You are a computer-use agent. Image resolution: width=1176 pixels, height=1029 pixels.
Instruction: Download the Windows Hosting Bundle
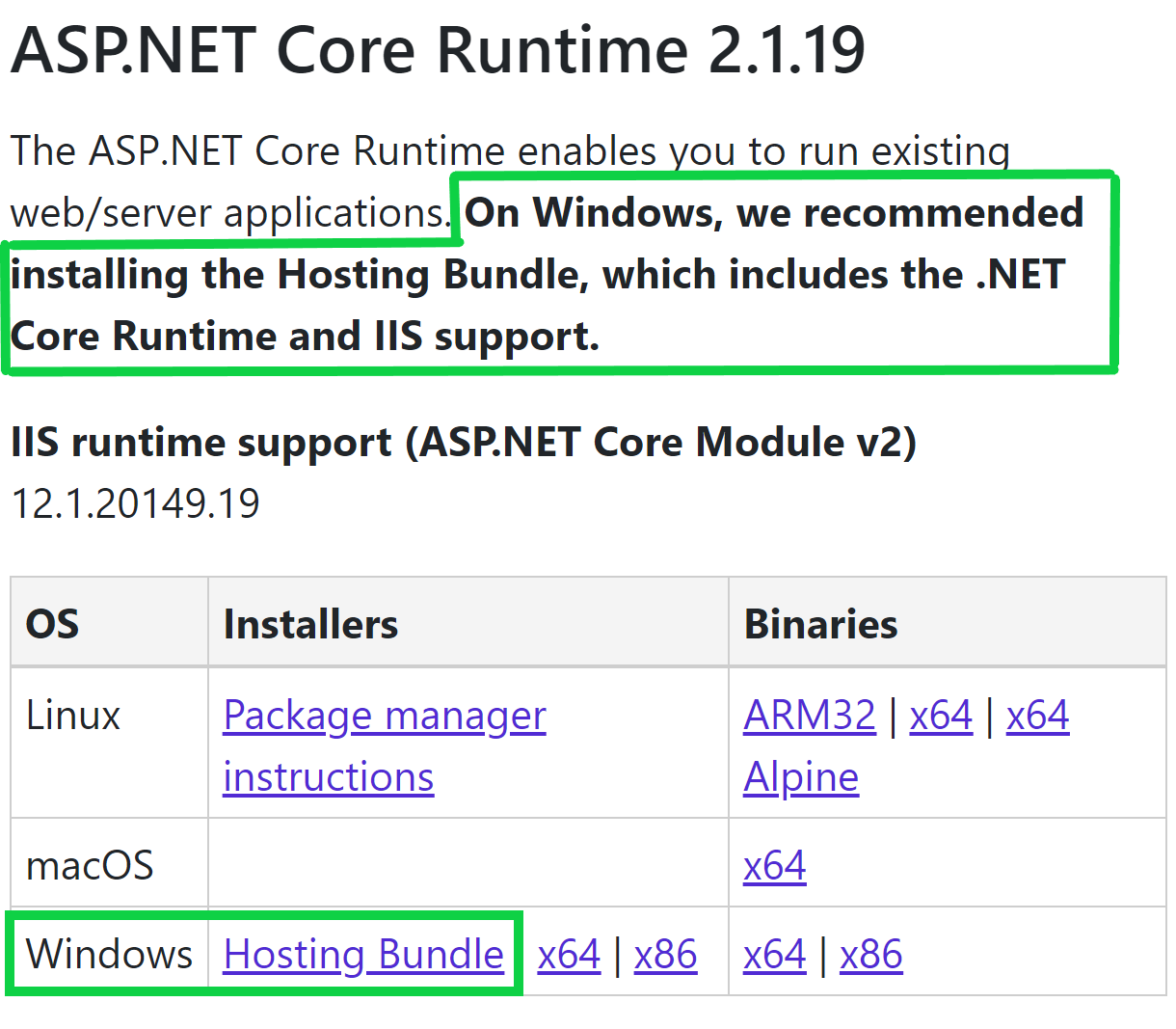(x=363, y=954)
